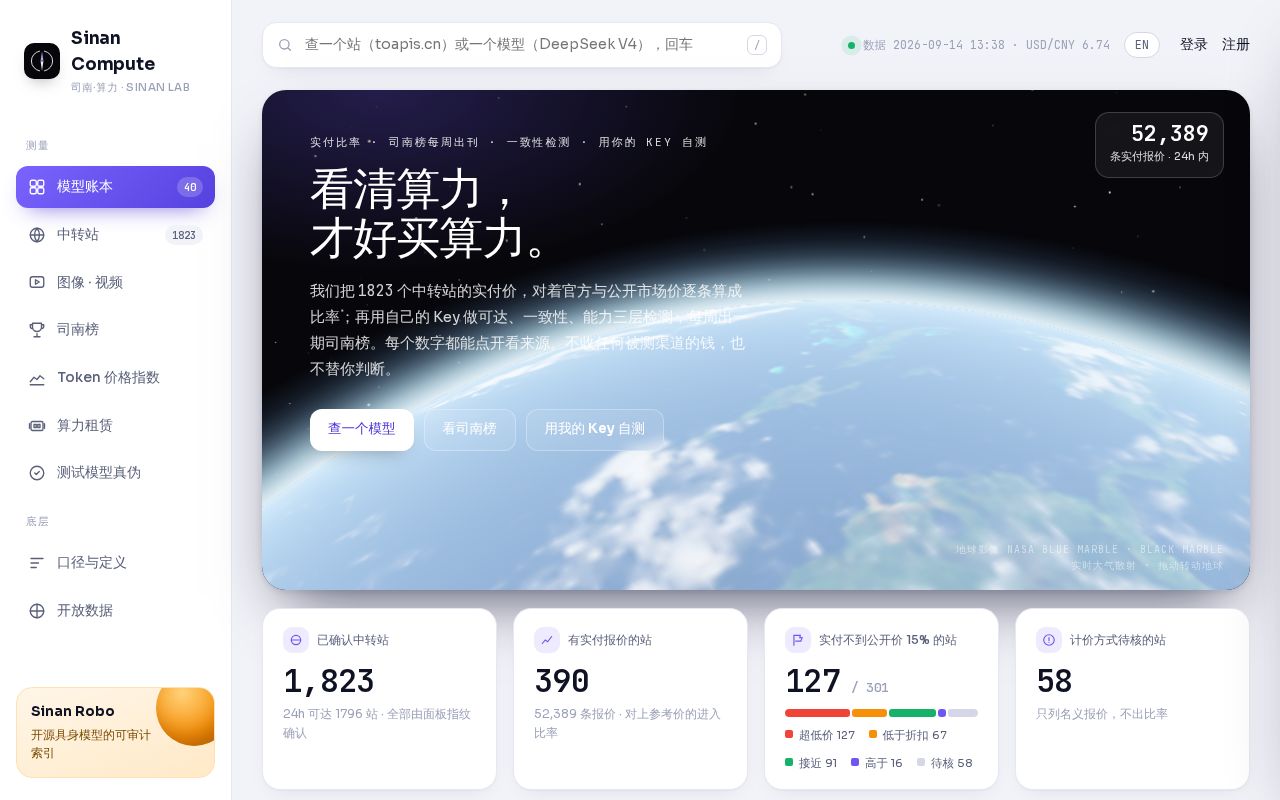Click the 1,823 confirmed stations figure
1280x800 pixels.
(x=329, y=682)
